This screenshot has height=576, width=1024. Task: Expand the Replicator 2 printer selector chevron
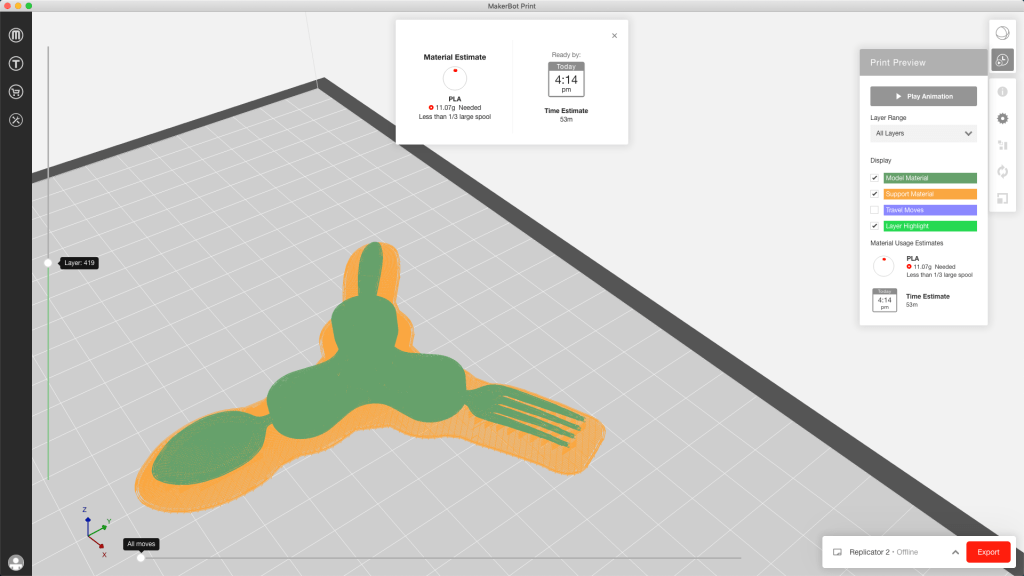pyautogui.click(x=955, y=552)
